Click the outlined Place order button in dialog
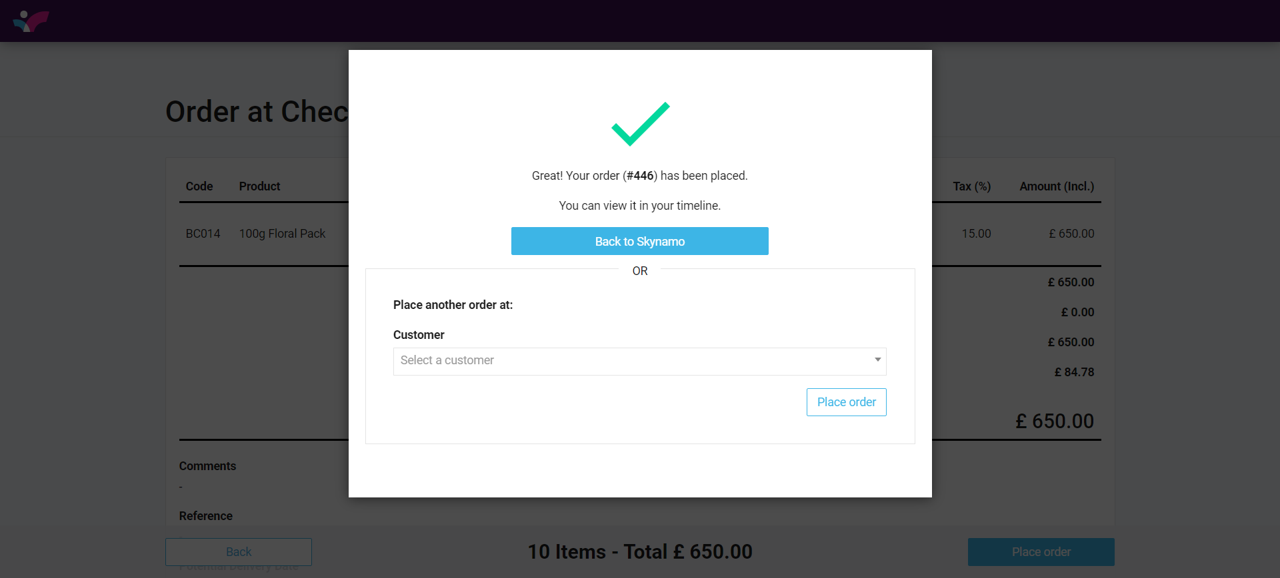The width and height of the screenshot is (1280, 578). point(846,402)
